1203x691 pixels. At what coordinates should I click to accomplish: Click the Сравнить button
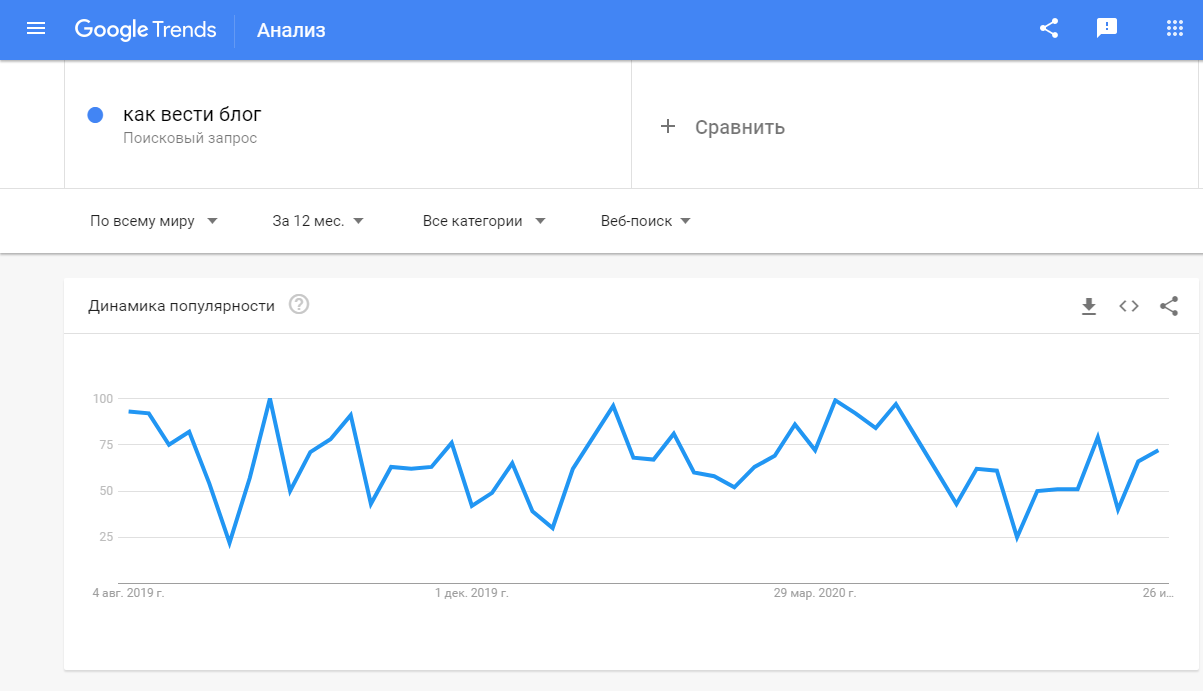point(723,127)
